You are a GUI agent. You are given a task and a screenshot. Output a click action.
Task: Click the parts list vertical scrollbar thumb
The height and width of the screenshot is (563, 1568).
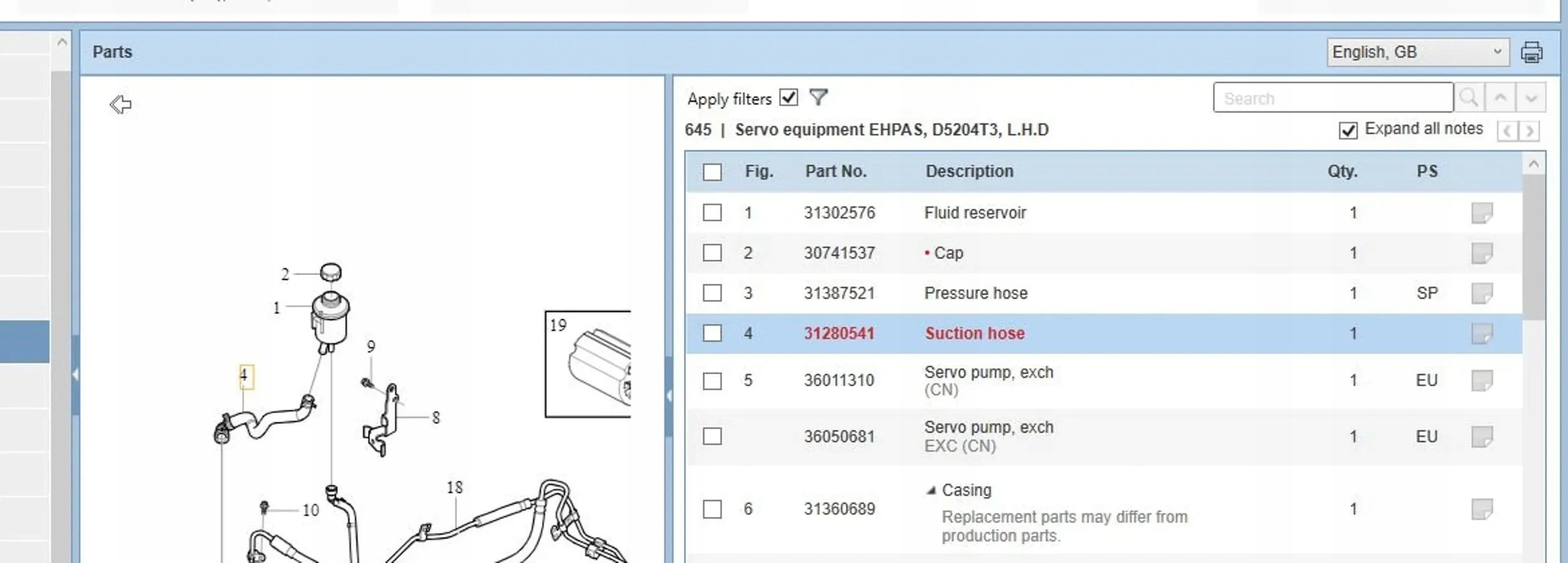(x=1534, y=248)
